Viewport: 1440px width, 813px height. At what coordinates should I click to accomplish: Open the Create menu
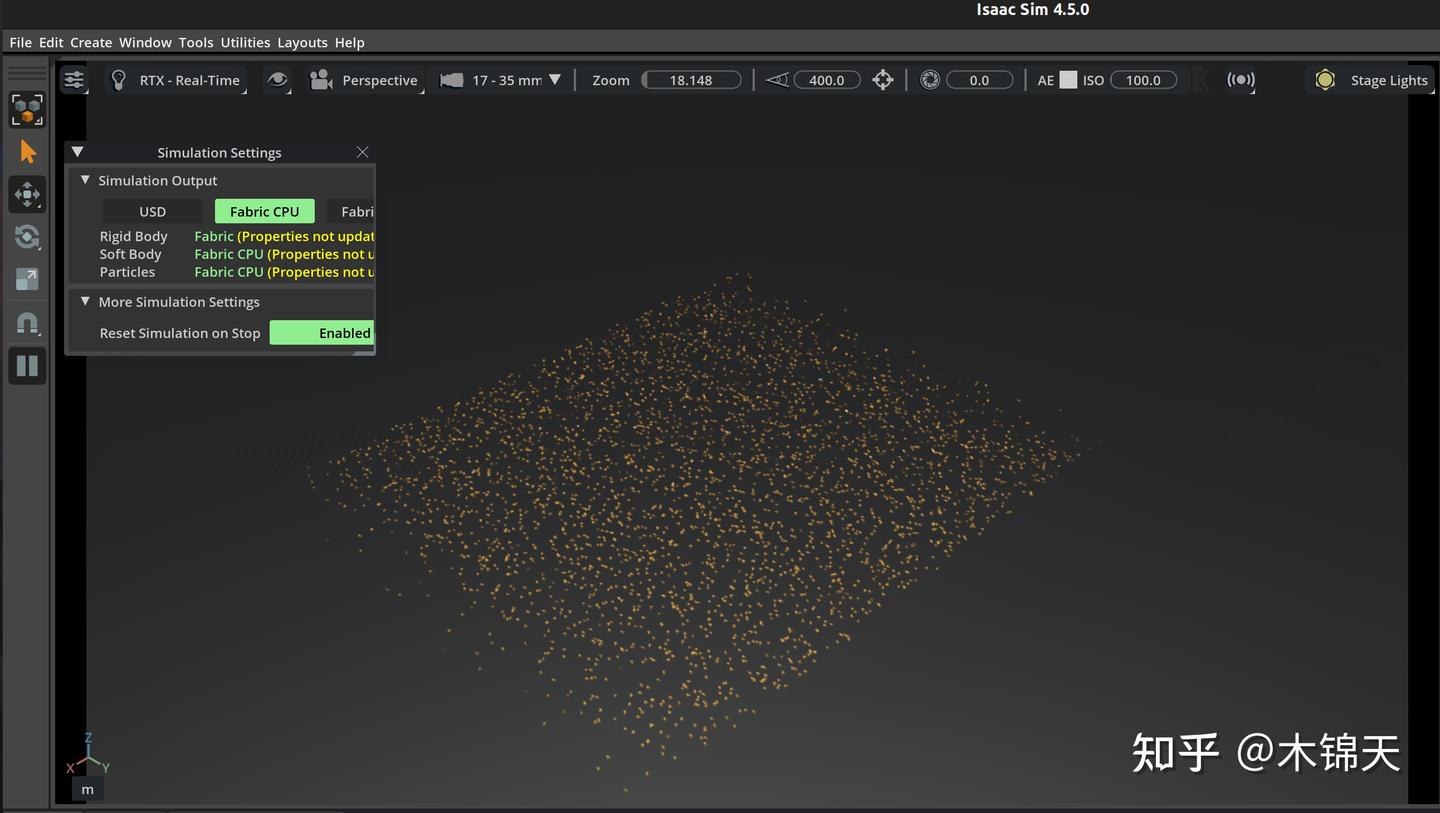[x=91, y=42]
